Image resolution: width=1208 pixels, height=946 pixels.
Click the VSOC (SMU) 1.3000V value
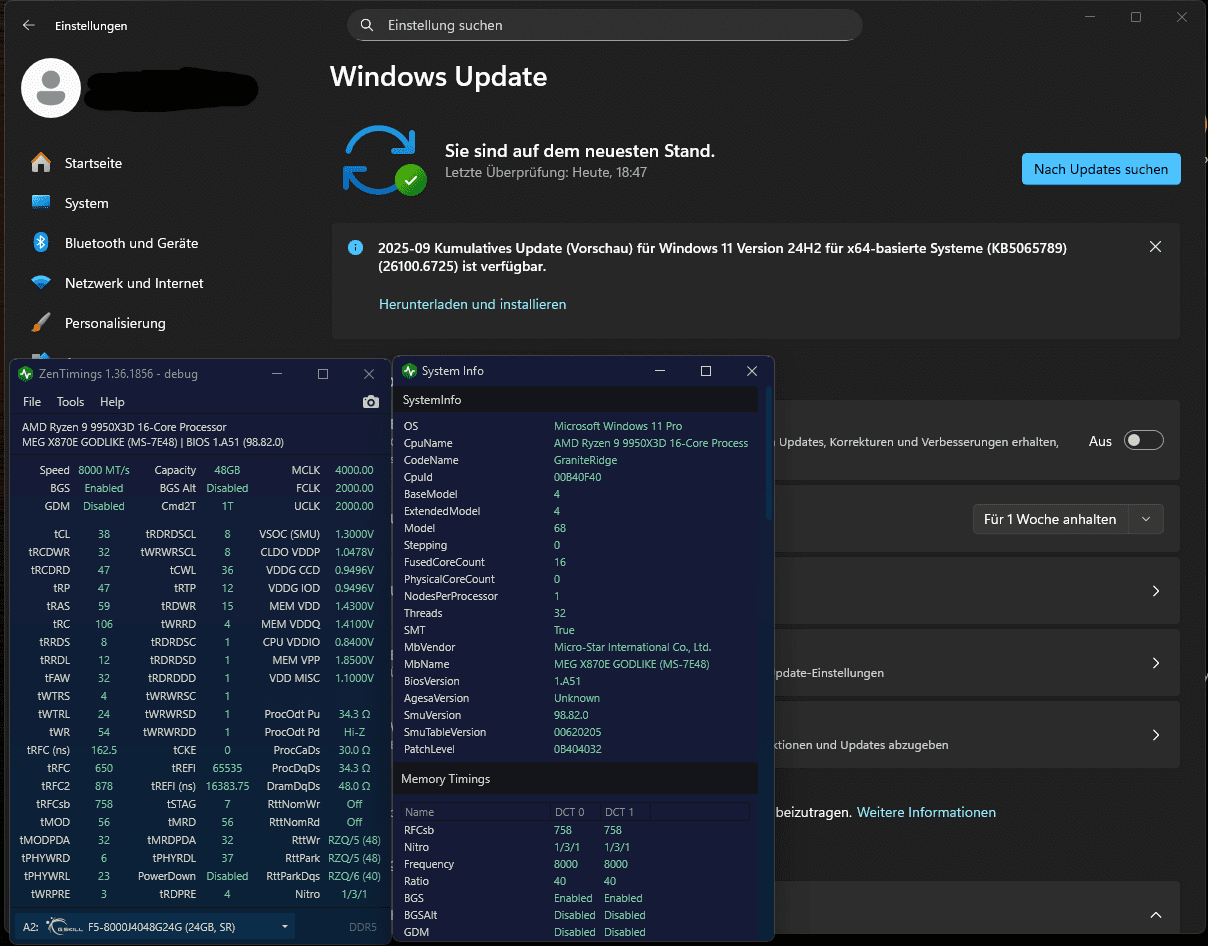click(355, 534)
